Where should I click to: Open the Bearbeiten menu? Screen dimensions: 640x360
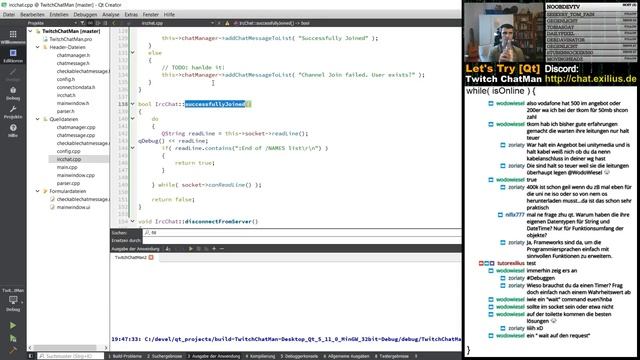[32, 14]
